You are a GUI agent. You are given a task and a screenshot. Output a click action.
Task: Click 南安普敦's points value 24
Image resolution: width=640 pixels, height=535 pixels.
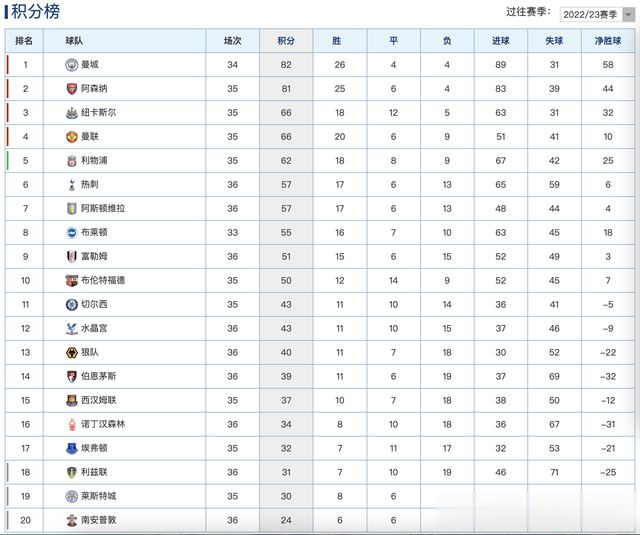coord(286,520)
